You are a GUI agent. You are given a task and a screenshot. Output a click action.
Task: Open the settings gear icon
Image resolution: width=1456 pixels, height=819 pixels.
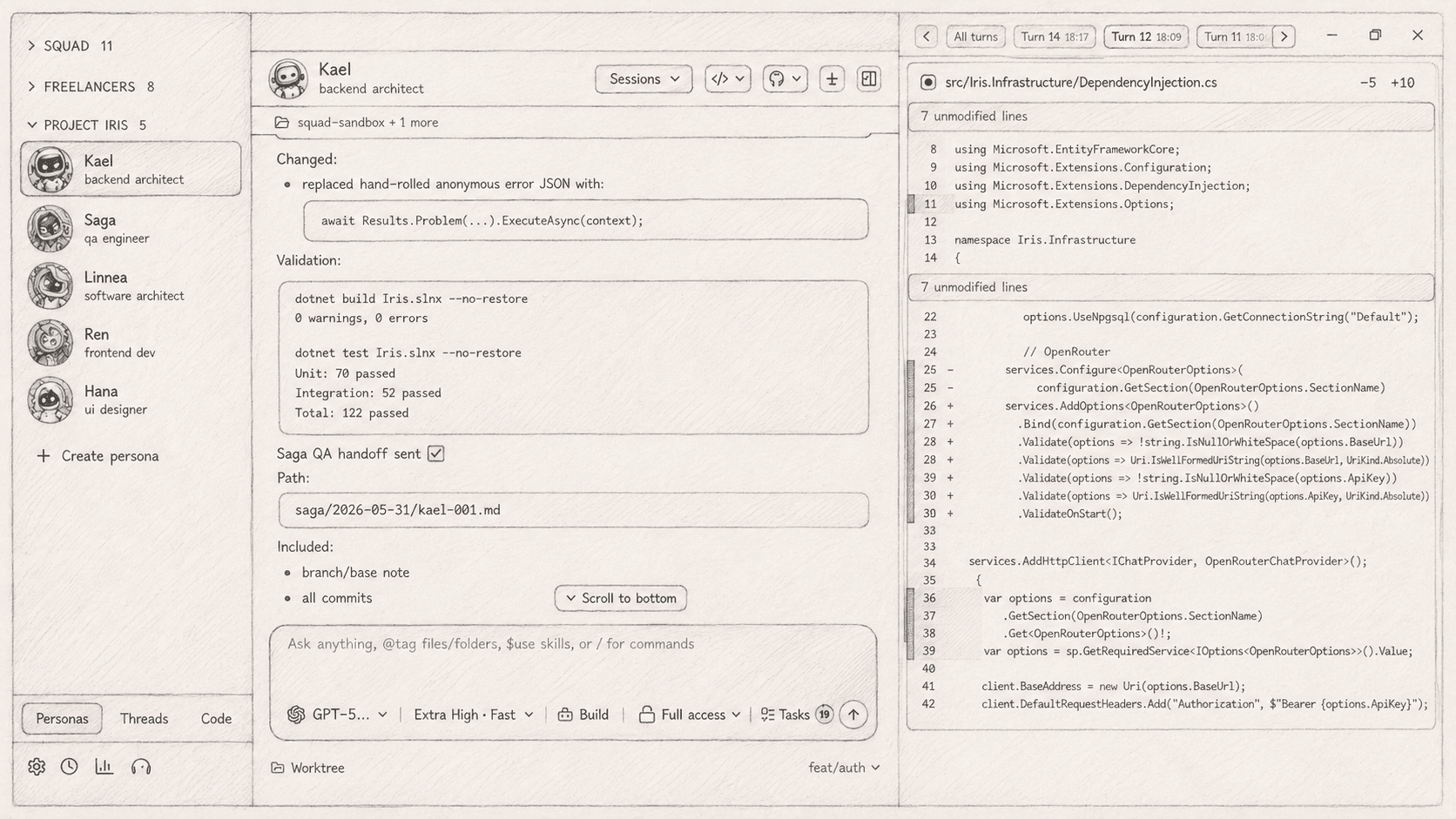click(37, 767)
